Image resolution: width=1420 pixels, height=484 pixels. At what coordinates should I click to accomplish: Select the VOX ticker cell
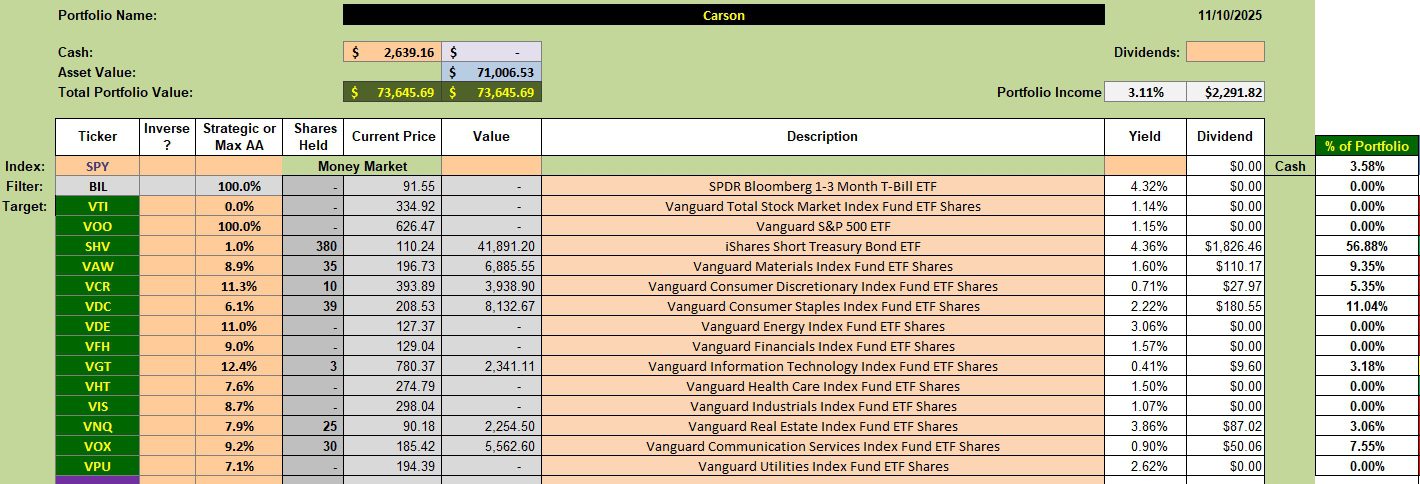(97, 446)
